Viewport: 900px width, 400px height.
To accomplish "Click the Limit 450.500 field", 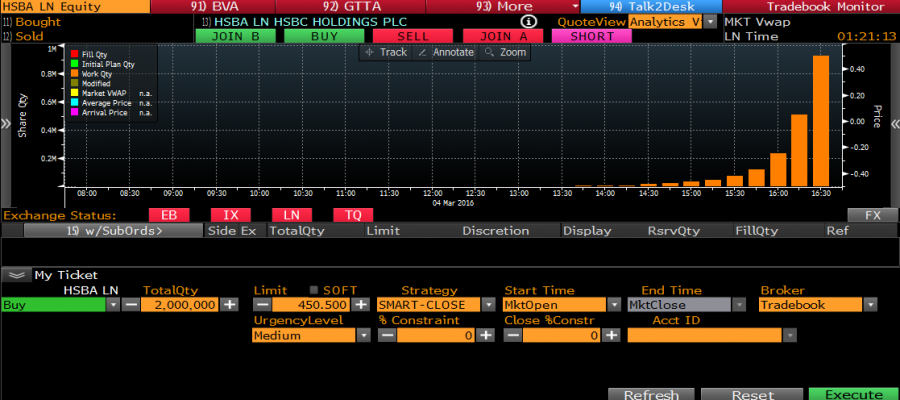I will pyautogui.click(x=311, y=305).
